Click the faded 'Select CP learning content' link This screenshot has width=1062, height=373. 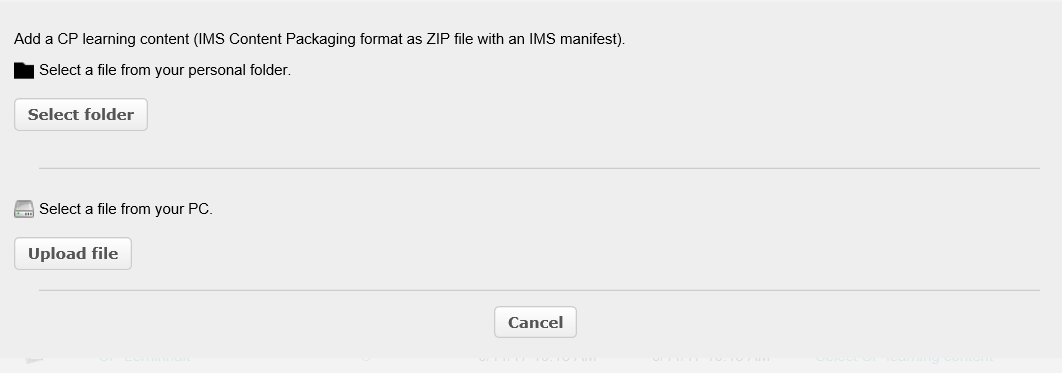point(904,357)
